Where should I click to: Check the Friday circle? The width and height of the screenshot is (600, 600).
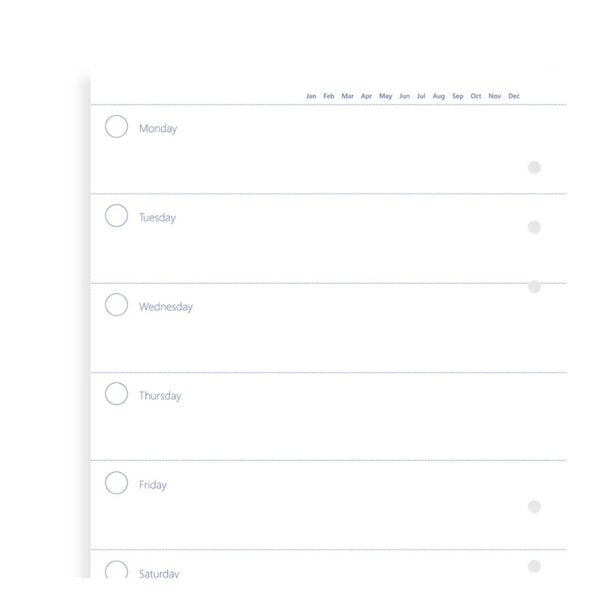(x=116, y=483)
